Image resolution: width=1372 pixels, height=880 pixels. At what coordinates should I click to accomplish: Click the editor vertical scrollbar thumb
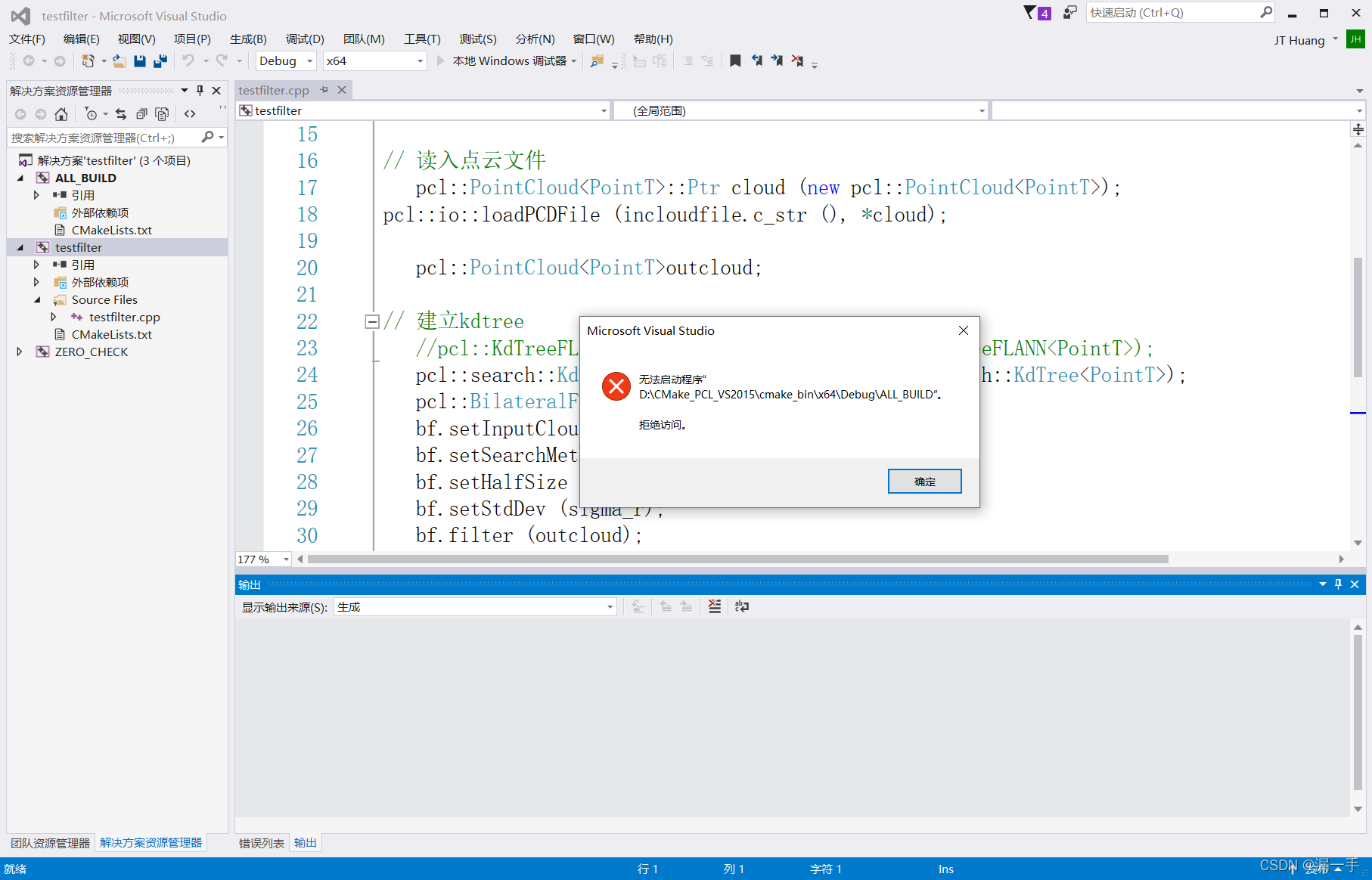point(1358,318)
